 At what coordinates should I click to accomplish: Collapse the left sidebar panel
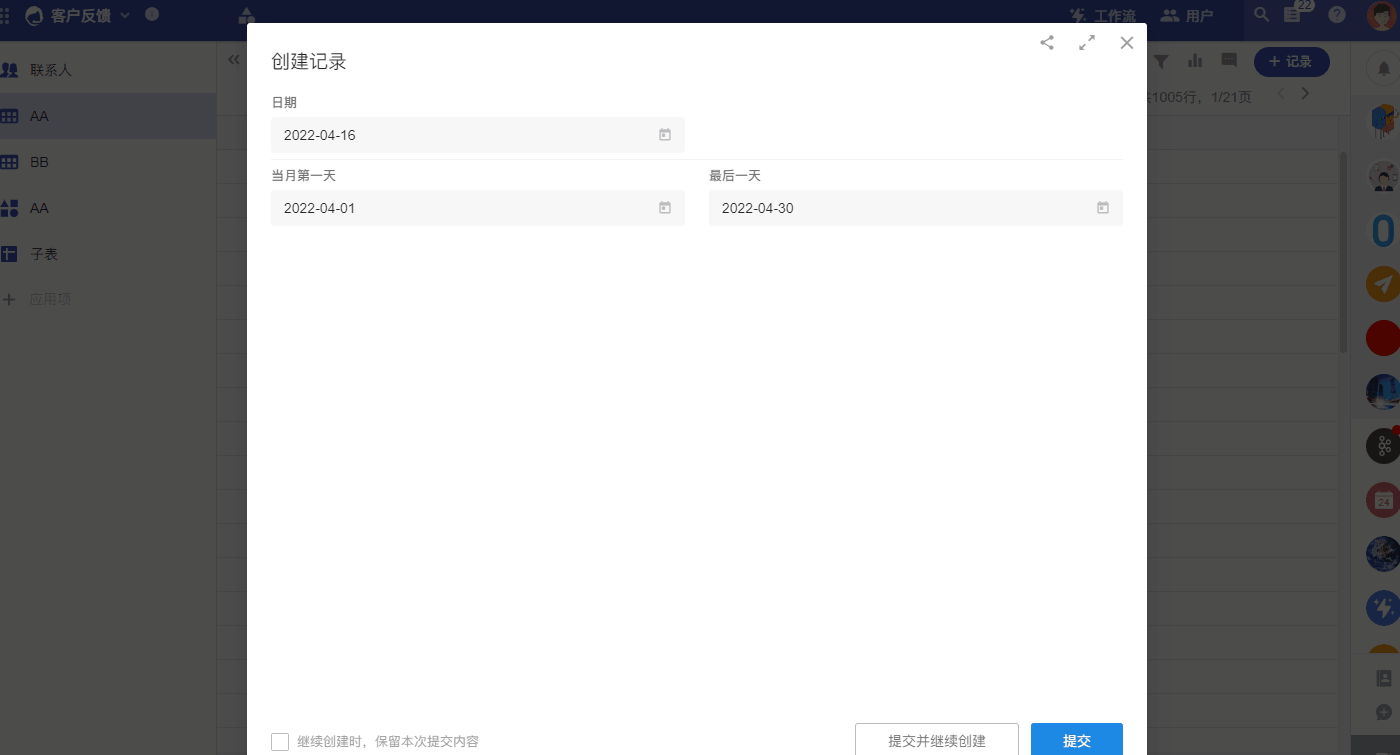(x=234, y=60)
